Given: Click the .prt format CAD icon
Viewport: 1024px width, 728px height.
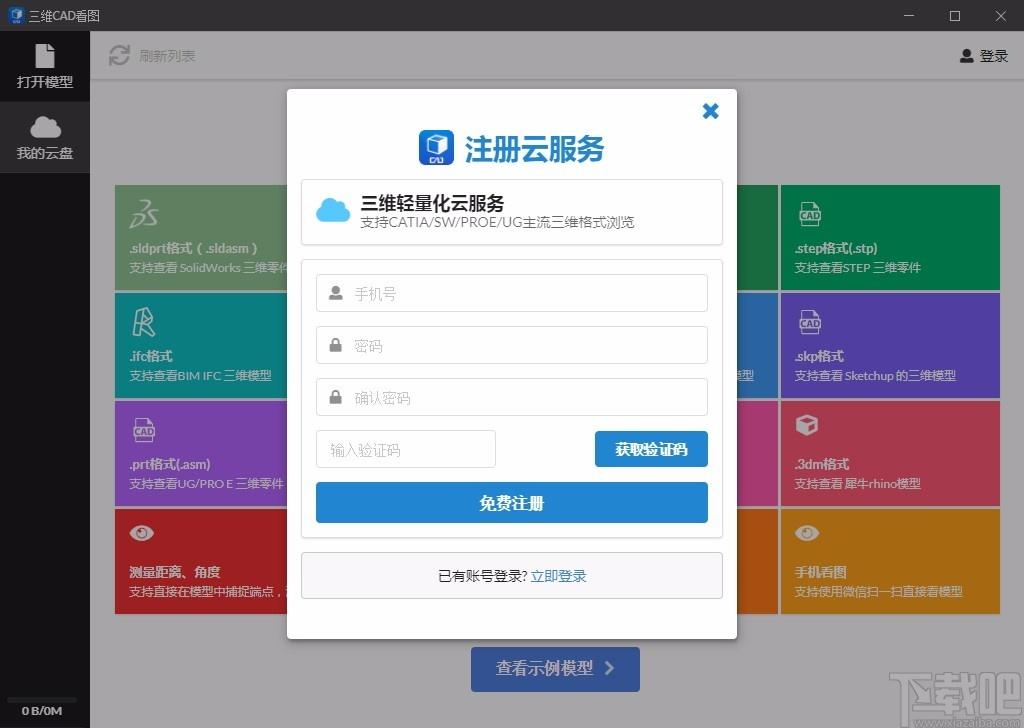Looking at the screenshot, I should click(144, 430).
